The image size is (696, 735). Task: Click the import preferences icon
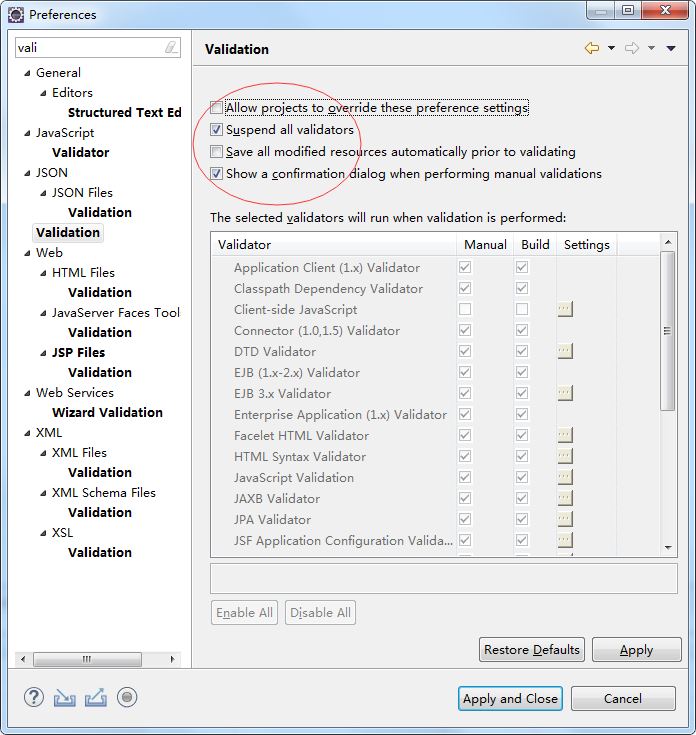[65, 698]
